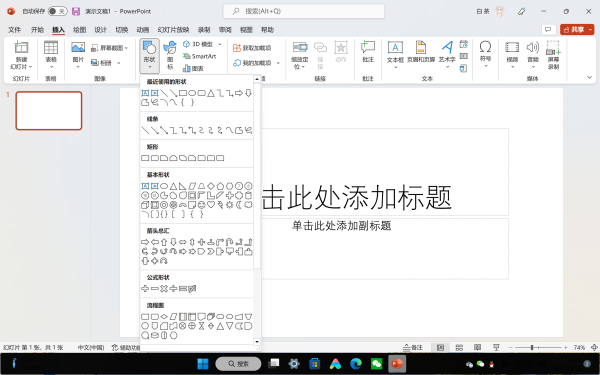Switch to the View (视图) tab

click(x=246, y=30)
